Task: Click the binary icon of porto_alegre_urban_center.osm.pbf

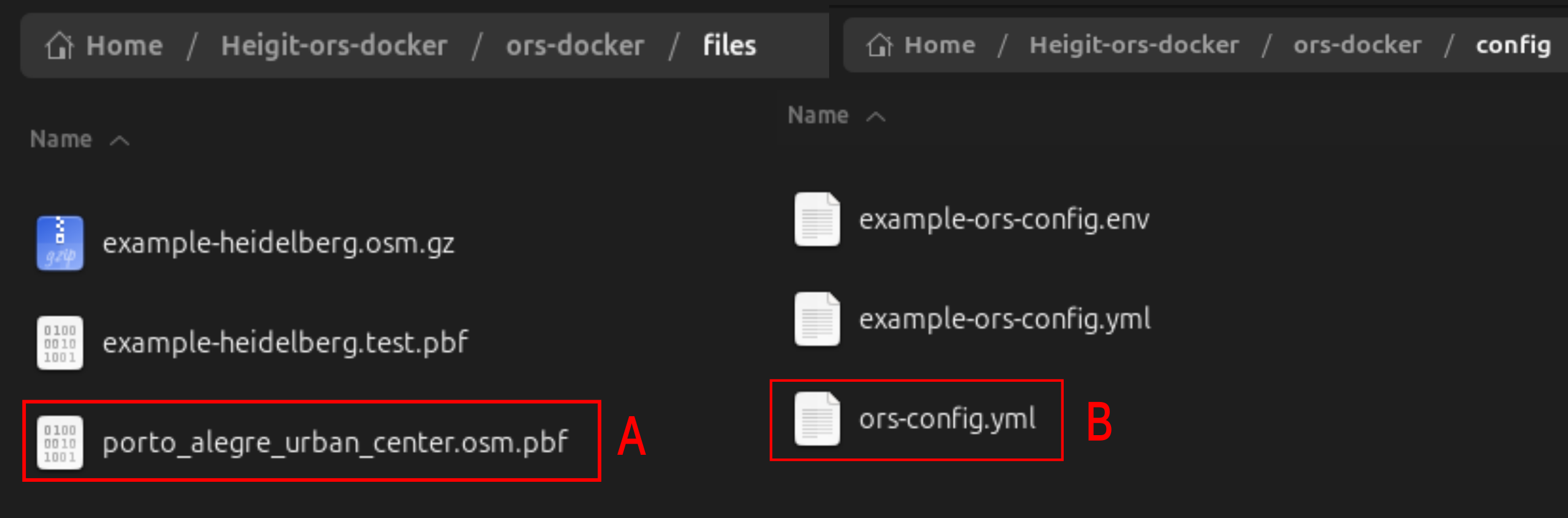Action: click(60, 442)
